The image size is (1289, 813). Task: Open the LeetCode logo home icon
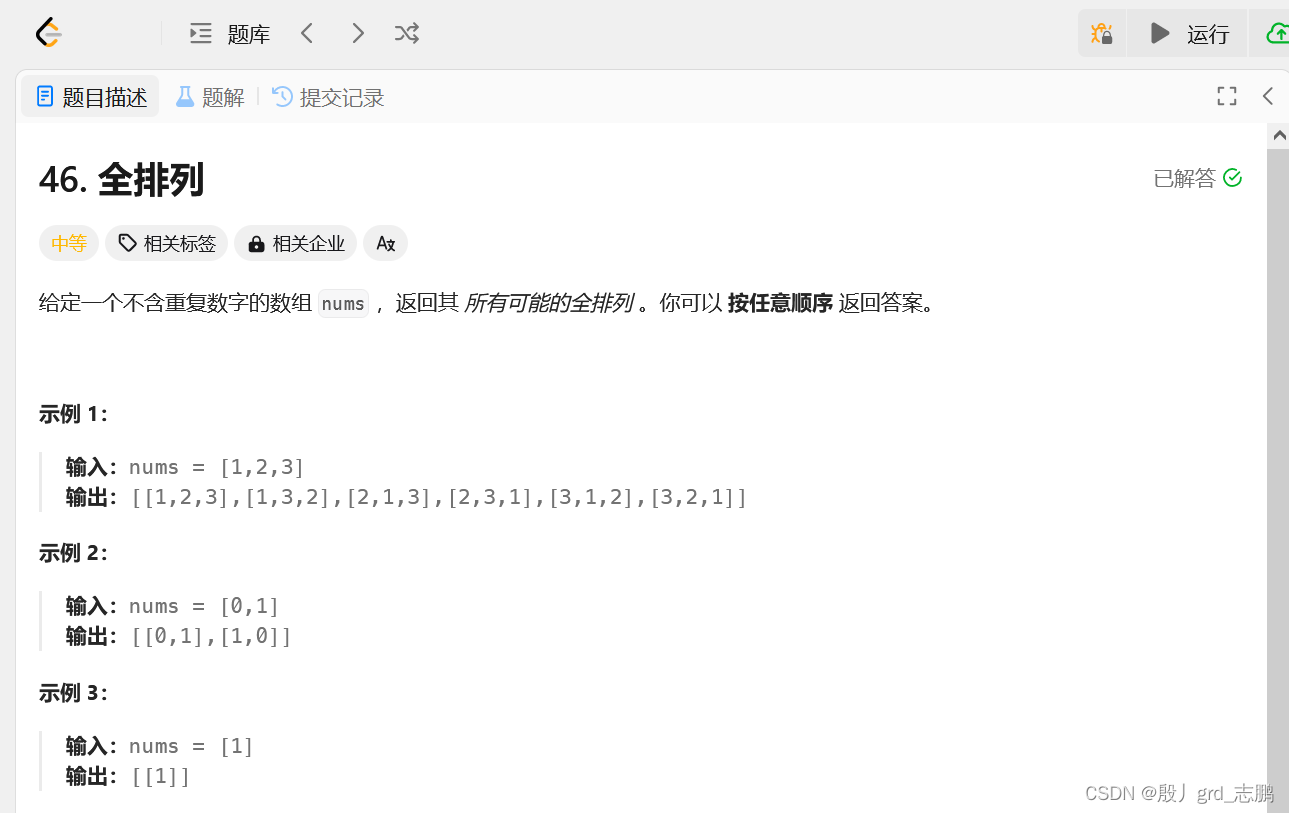pos(48,34)
